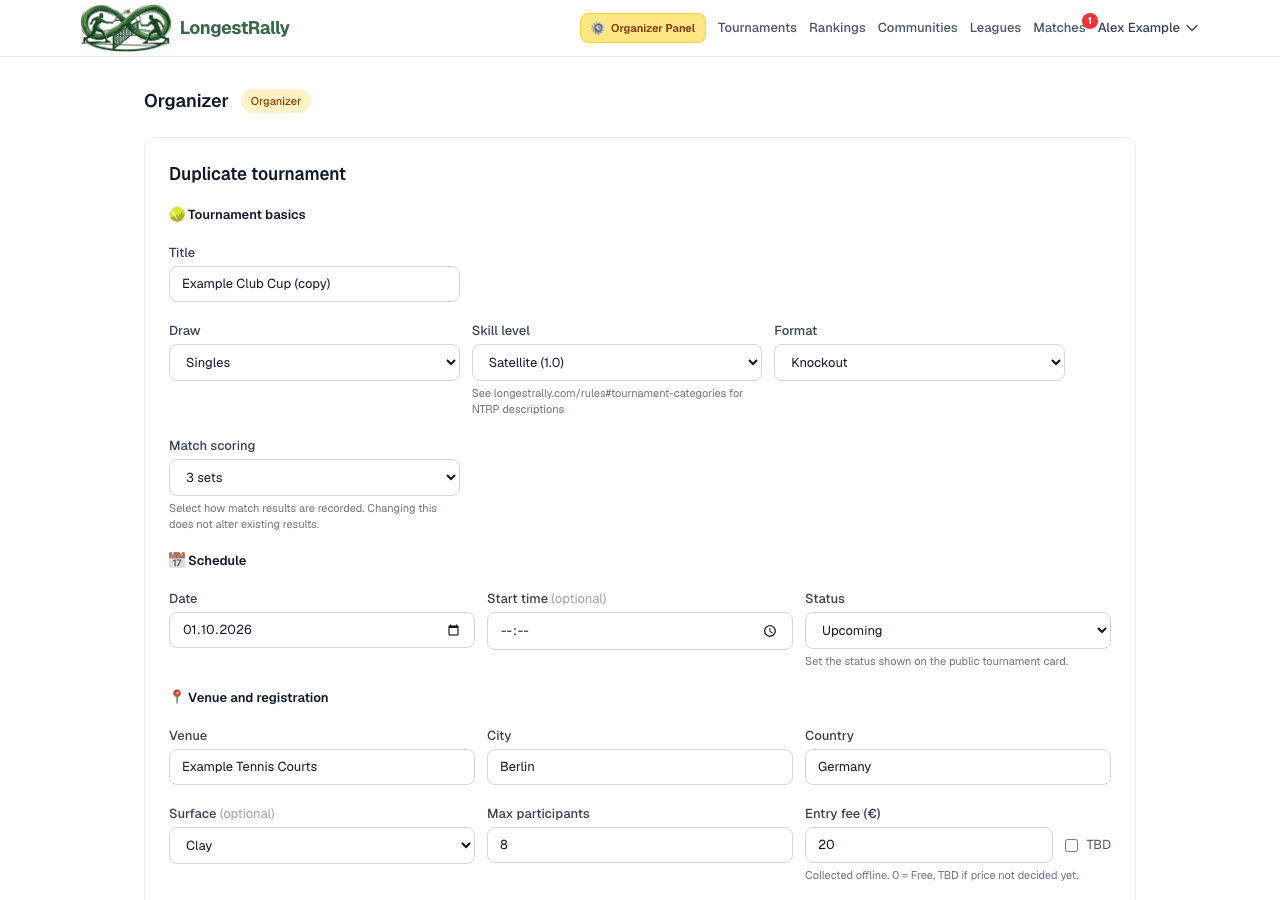Expand the Alex Example user menu
This screenshot has width=1280, height=900.
click(x=1148, y=28)
